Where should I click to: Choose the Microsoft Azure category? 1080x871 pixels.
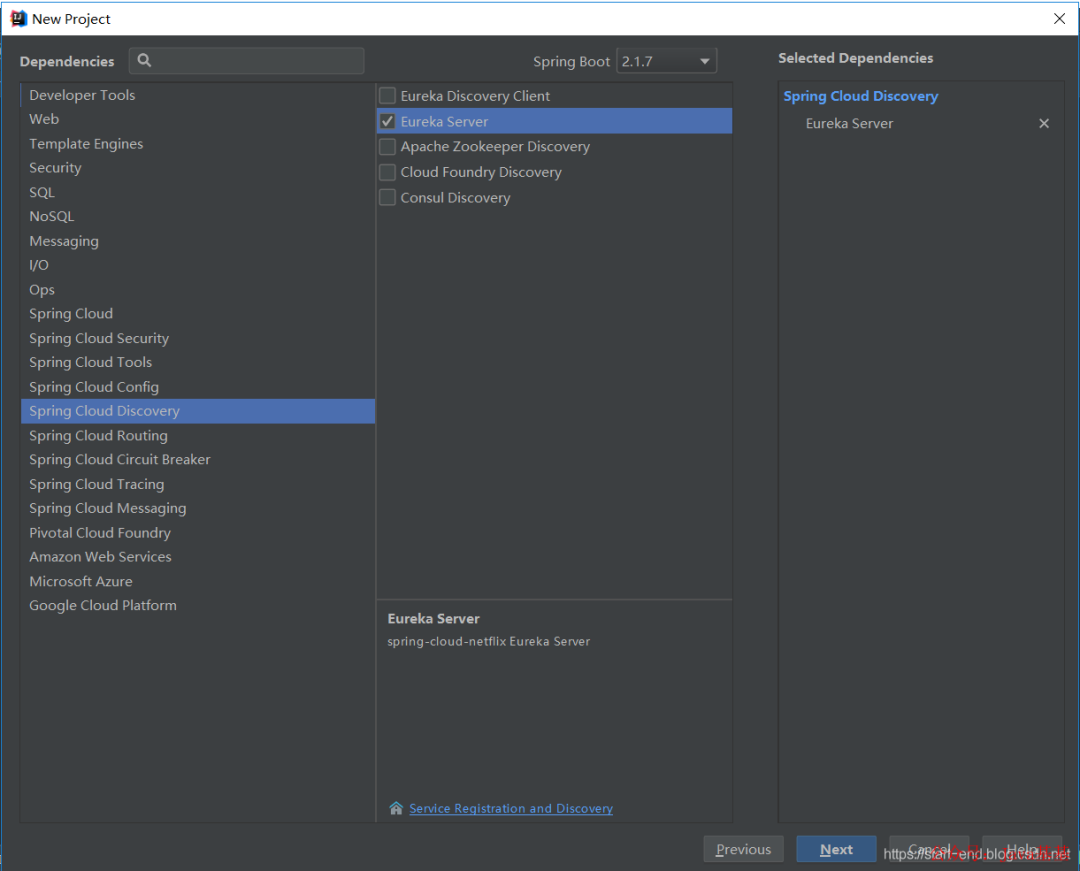point(198,582)
